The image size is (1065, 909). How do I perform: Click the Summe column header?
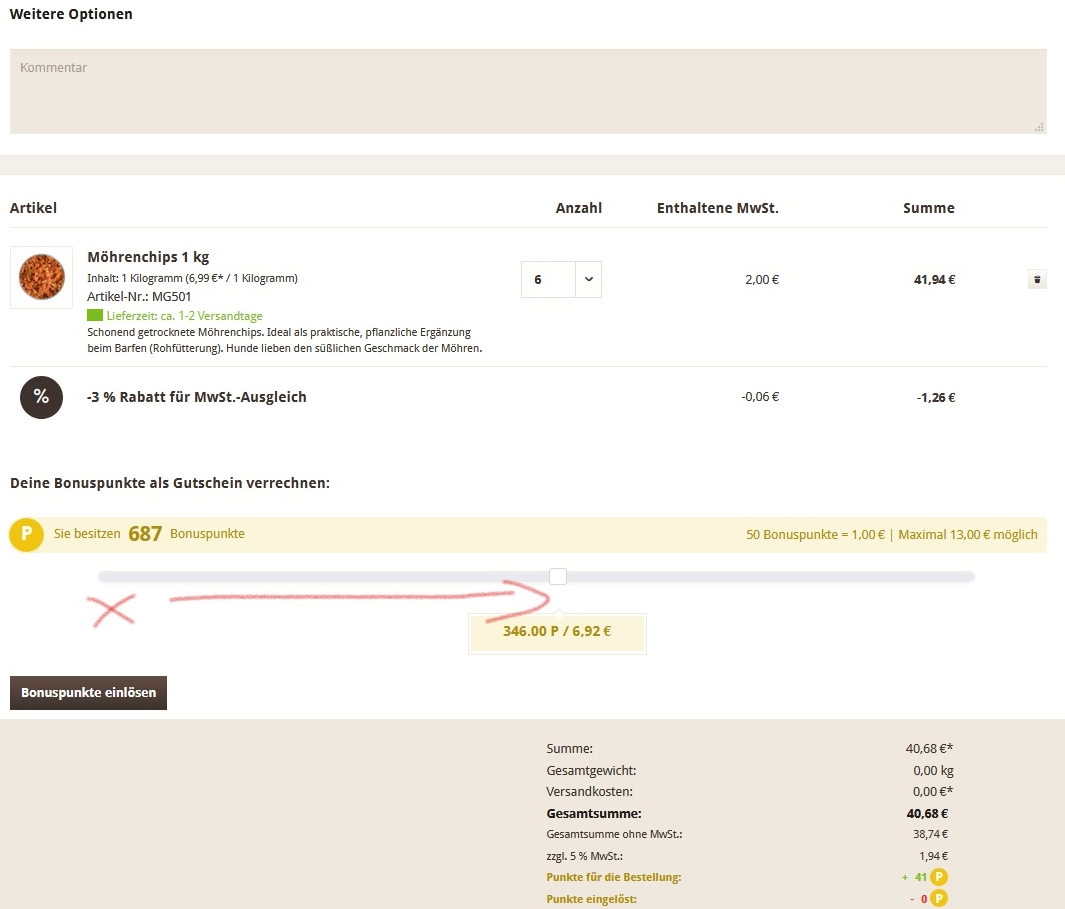point(928,208)
